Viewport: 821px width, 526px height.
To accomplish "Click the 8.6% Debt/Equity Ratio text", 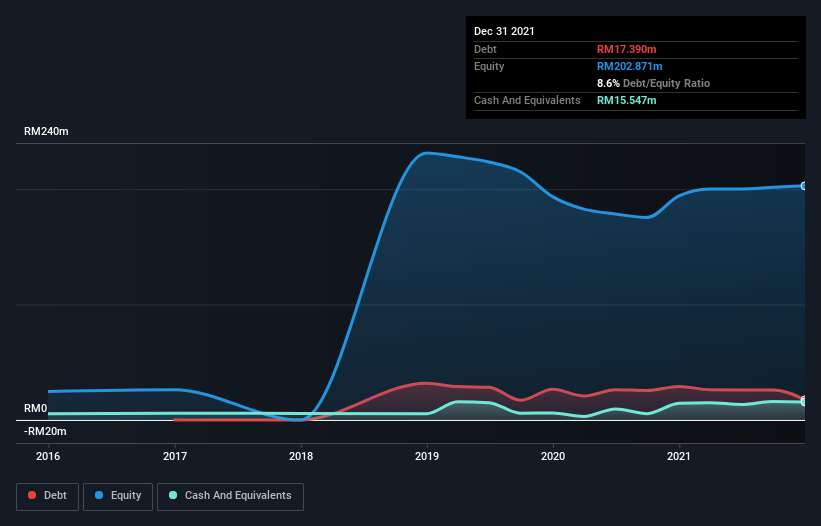I will tap(653, 83).
